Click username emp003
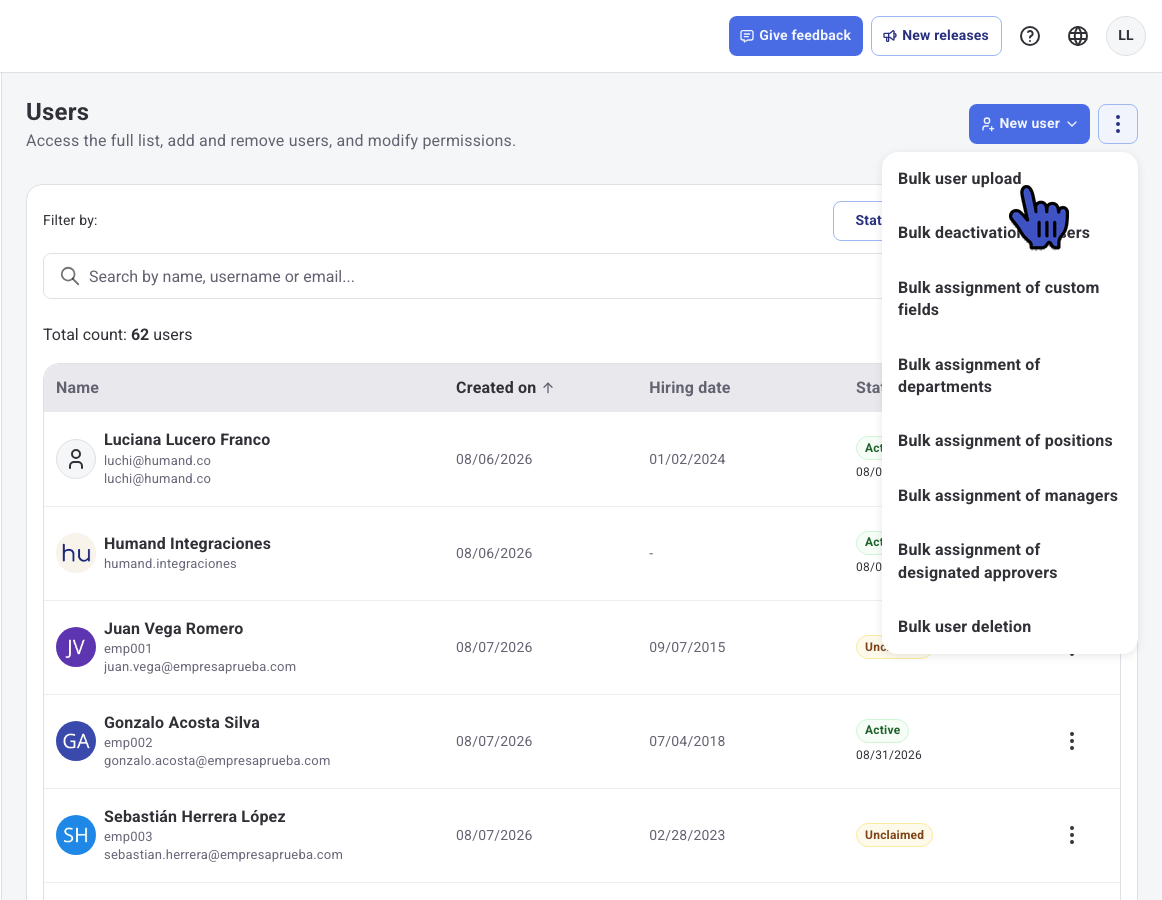 click(127, 837)
